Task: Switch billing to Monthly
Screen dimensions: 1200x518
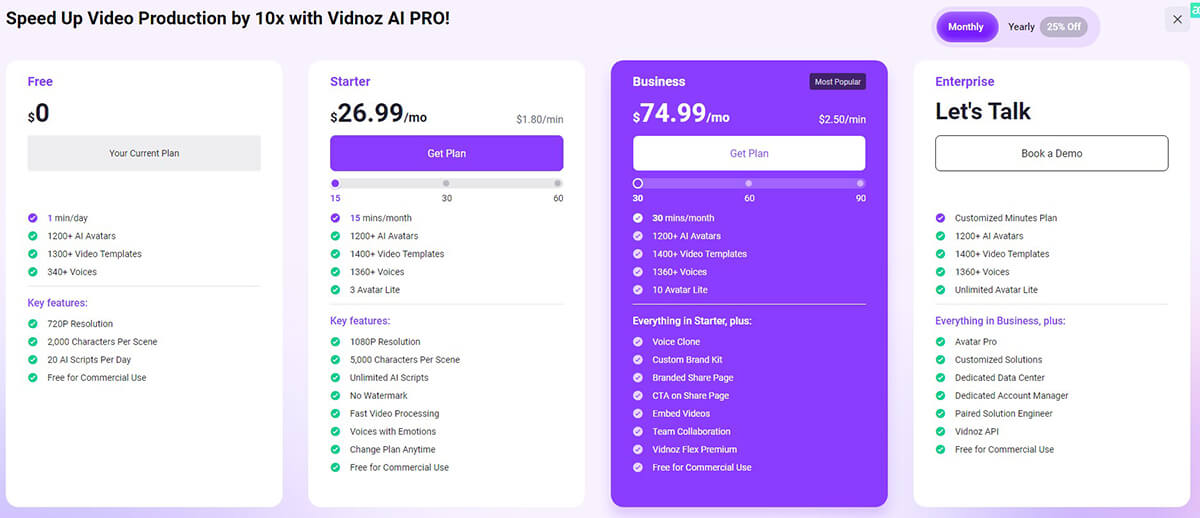Action: [x=966, y=27]
